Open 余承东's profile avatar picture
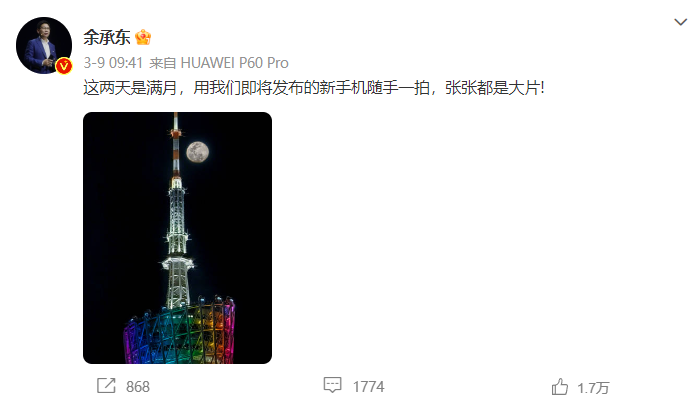Screen dimensions: 697x400 pos(44,45)
